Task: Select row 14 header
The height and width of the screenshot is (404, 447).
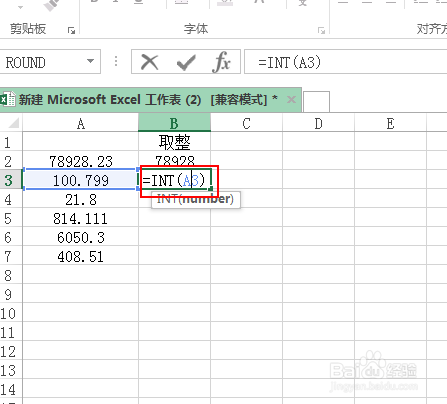Action: [x=11, y=389]
